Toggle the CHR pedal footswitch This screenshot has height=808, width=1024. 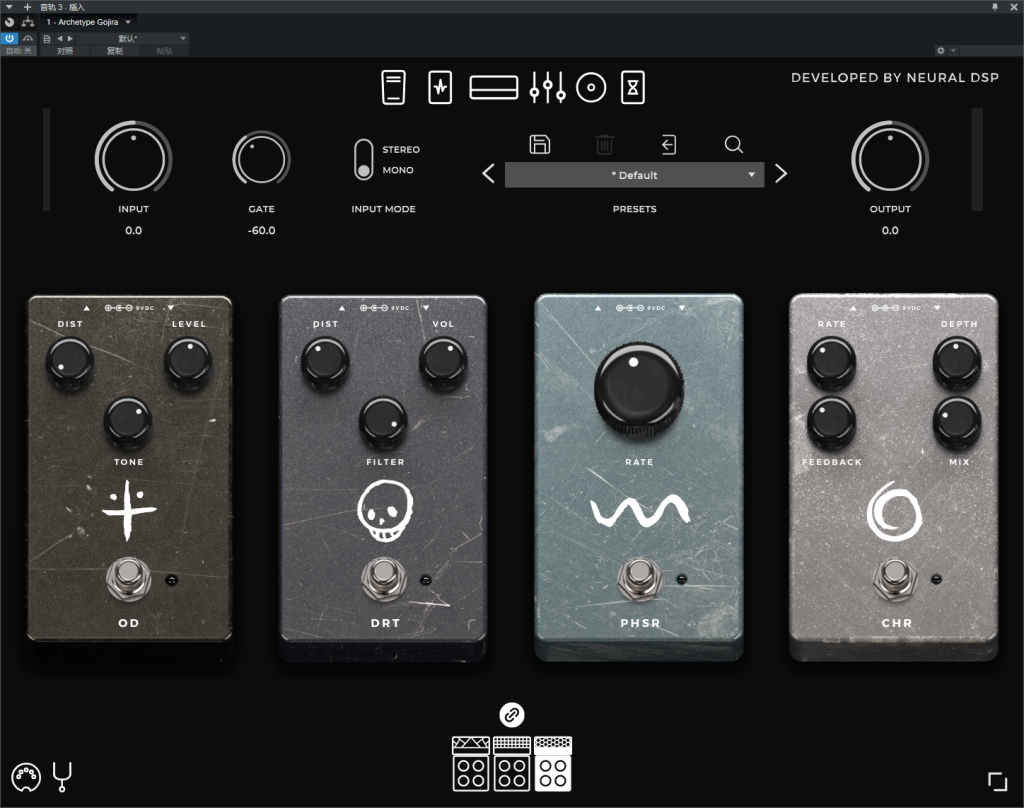pos(895,577)
